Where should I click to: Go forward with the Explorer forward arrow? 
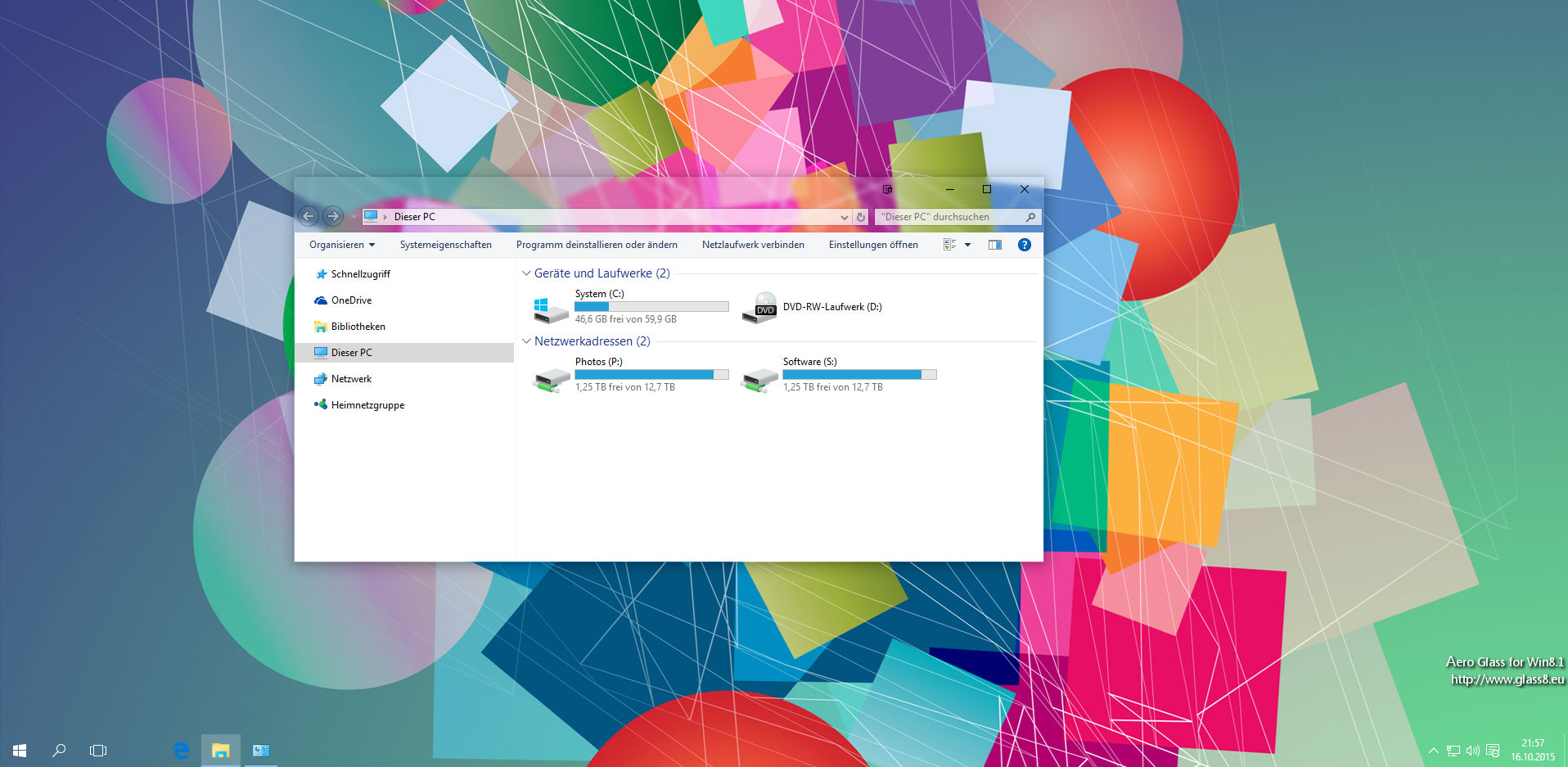(332, 216)
